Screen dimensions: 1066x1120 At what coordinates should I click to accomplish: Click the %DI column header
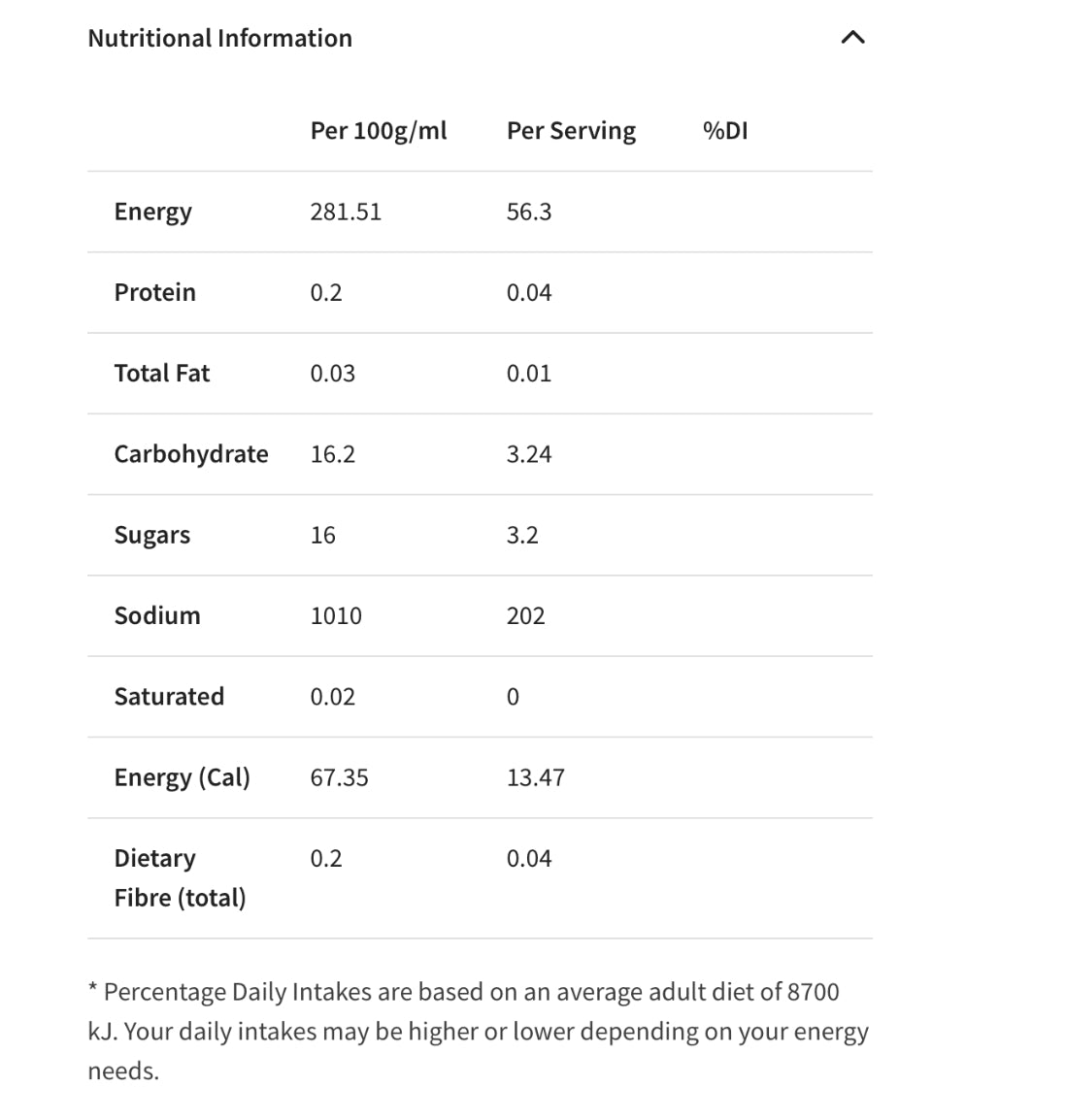tap(725, 131)
